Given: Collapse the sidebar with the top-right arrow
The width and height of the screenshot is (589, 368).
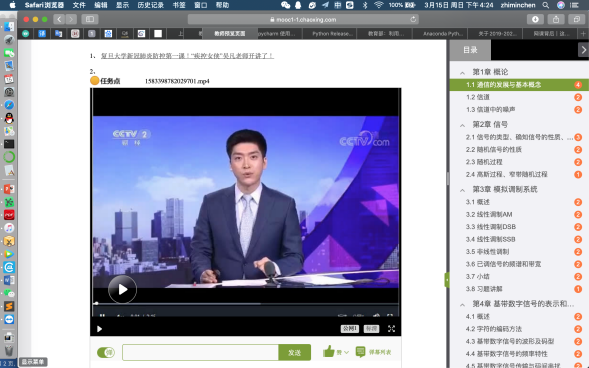Looking at the screenshot, I should pyautogui.click(x=583, y=50).
